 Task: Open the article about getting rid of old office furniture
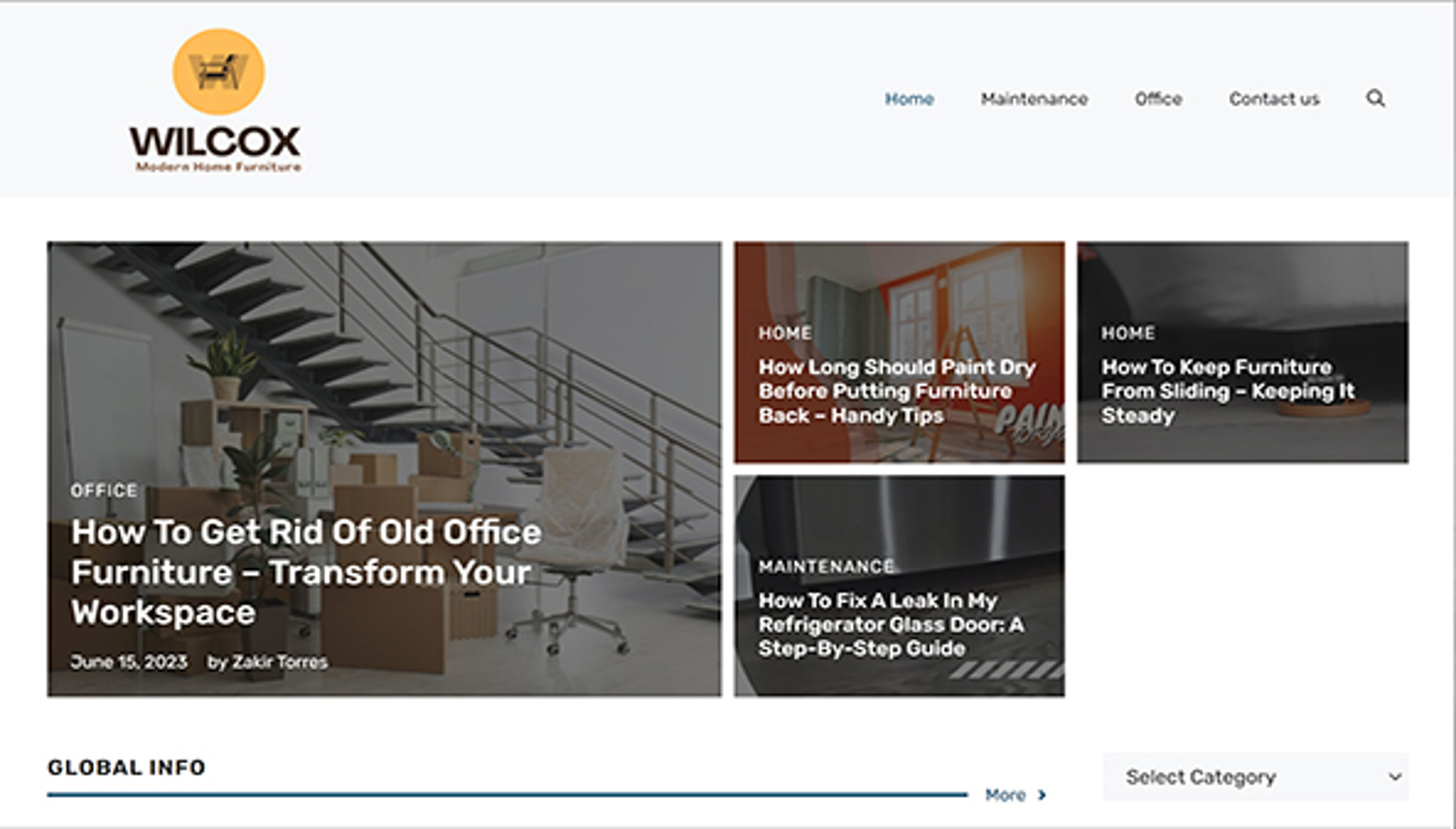pyautogui.click(x=306, y=572)
